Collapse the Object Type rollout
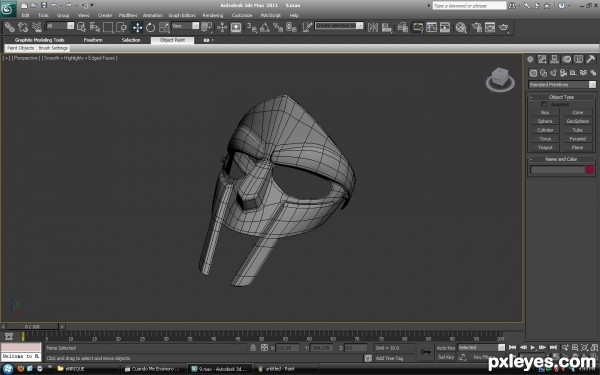Viewport: 600px width, 375px height. [x=561, y=97]
